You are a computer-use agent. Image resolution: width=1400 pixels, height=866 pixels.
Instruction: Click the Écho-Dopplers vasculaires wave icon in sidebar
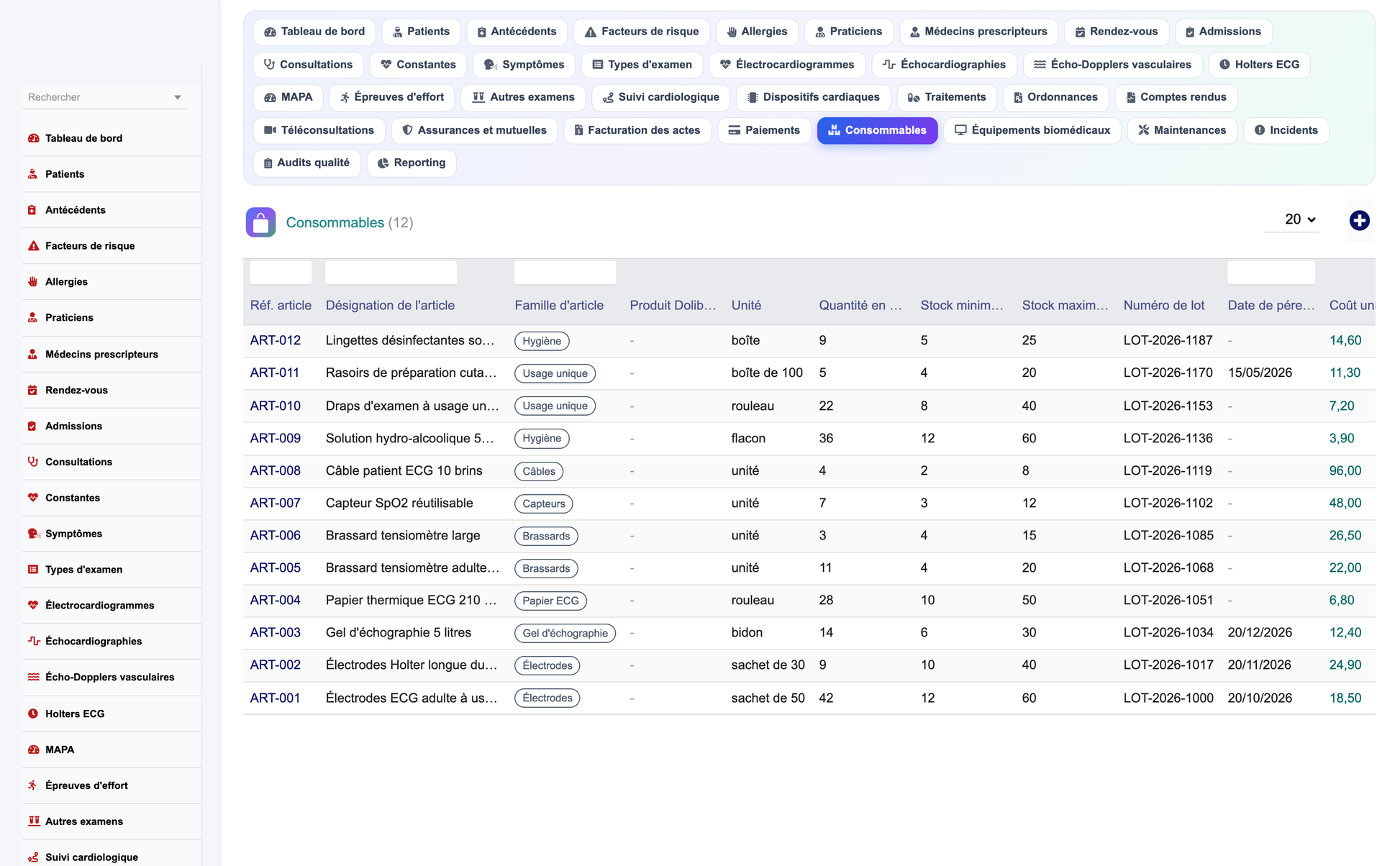[x=33, y=677]
